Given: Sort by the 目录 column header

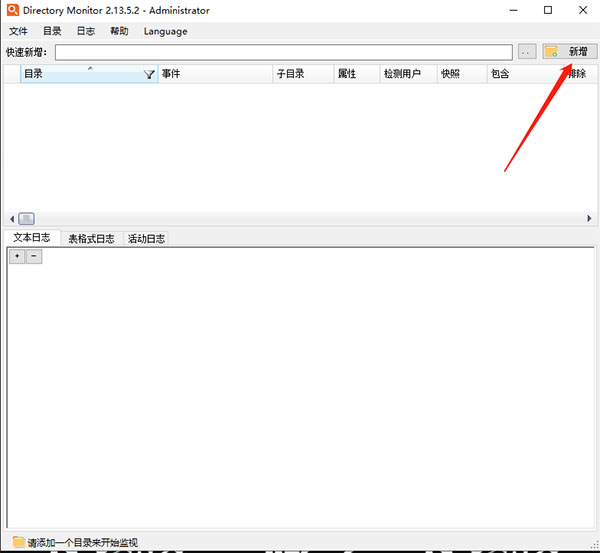Looking at the screenshot, I should point(89,73).
